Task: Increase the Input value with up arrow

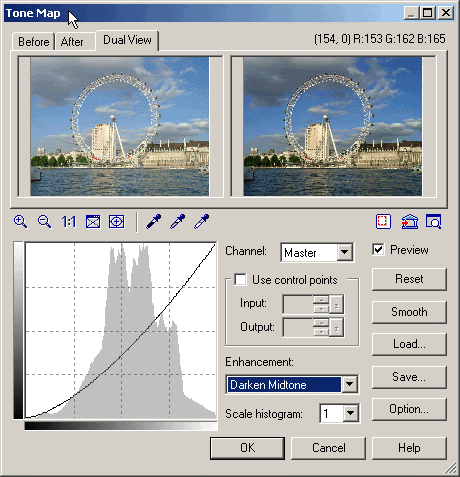Action: 321,300
